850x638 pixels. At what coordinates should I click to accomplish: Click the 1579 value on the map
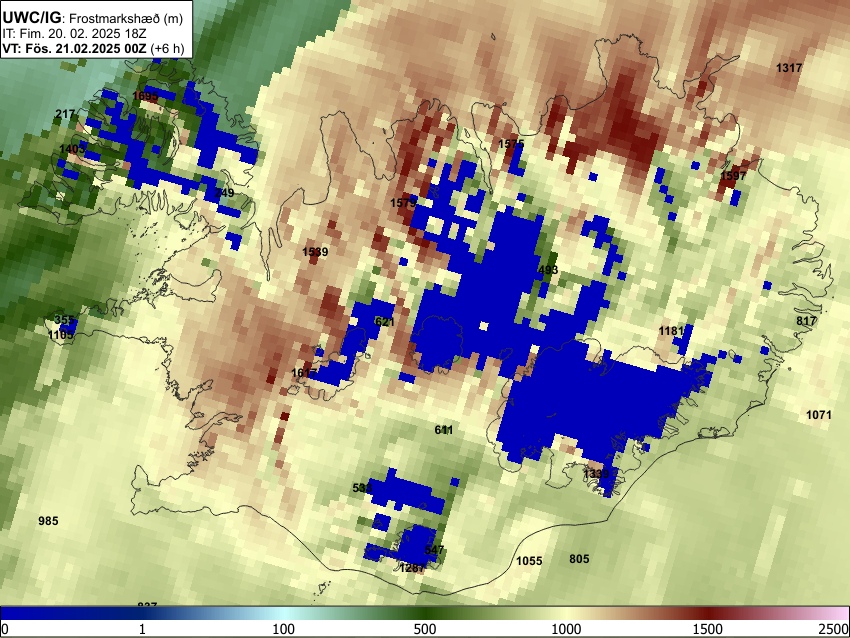tap(403, 203)
